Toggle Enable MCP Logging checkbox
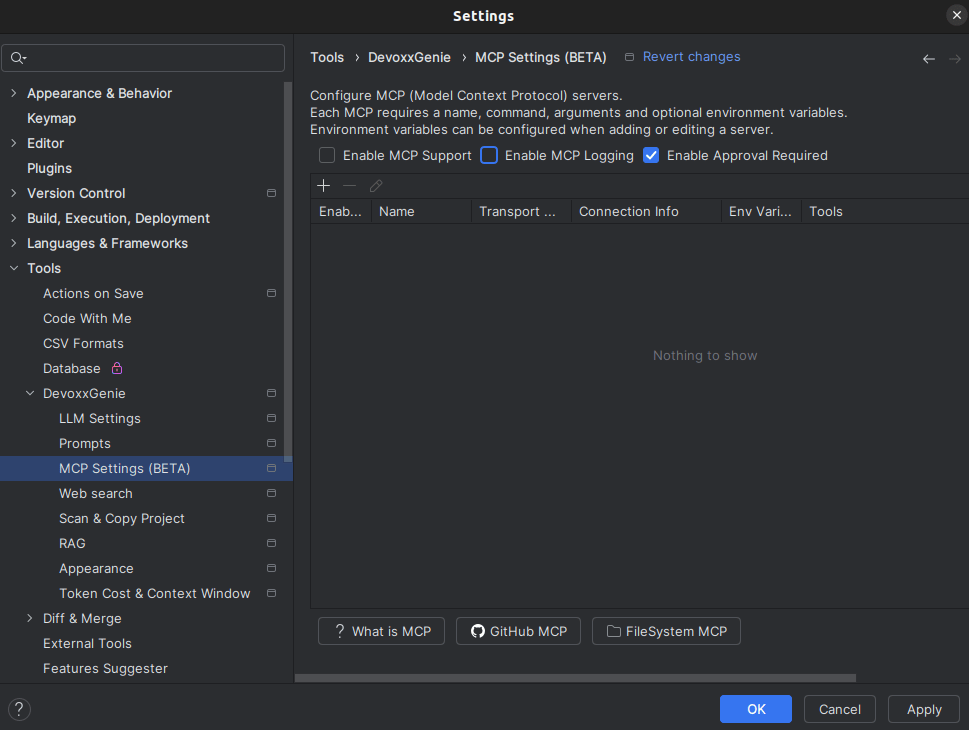Image resolution: width=969 pixels, height=730 pixels. pyautogui.click(x=489, y=155)
